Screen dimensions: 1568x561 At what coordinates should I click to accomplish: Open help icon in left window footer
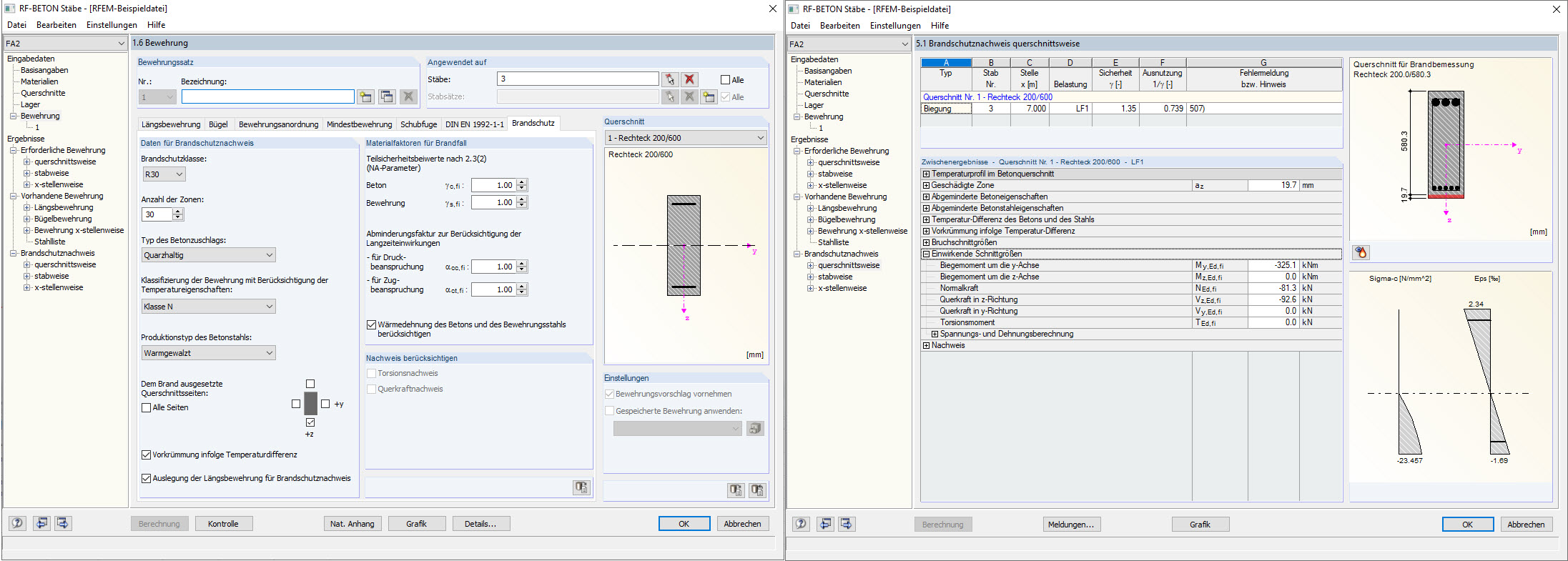pos(17,523)
